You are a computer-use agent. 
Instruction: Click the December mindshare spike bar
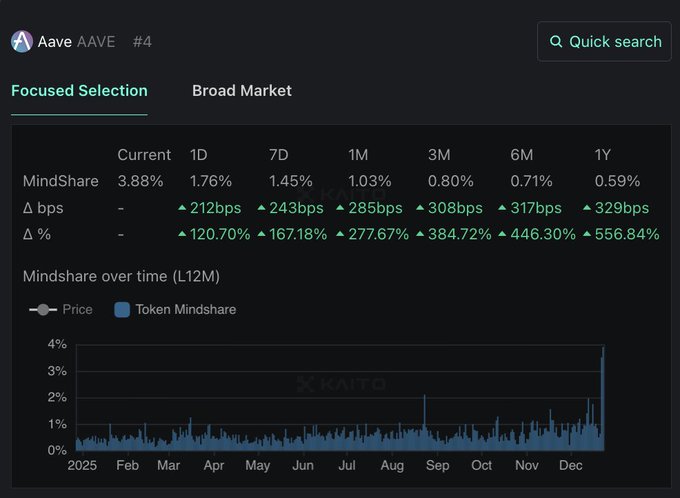tap(603, 400)
